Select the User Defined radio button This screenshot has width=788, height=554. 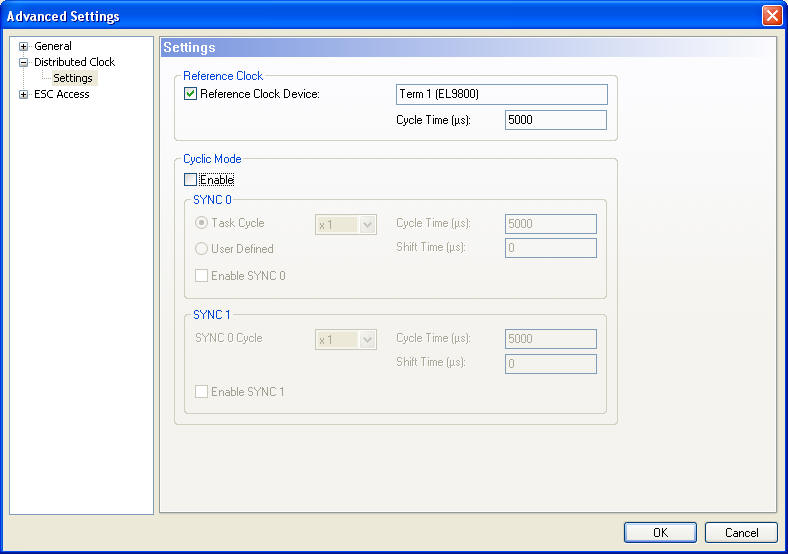click(x=201, y=248)
